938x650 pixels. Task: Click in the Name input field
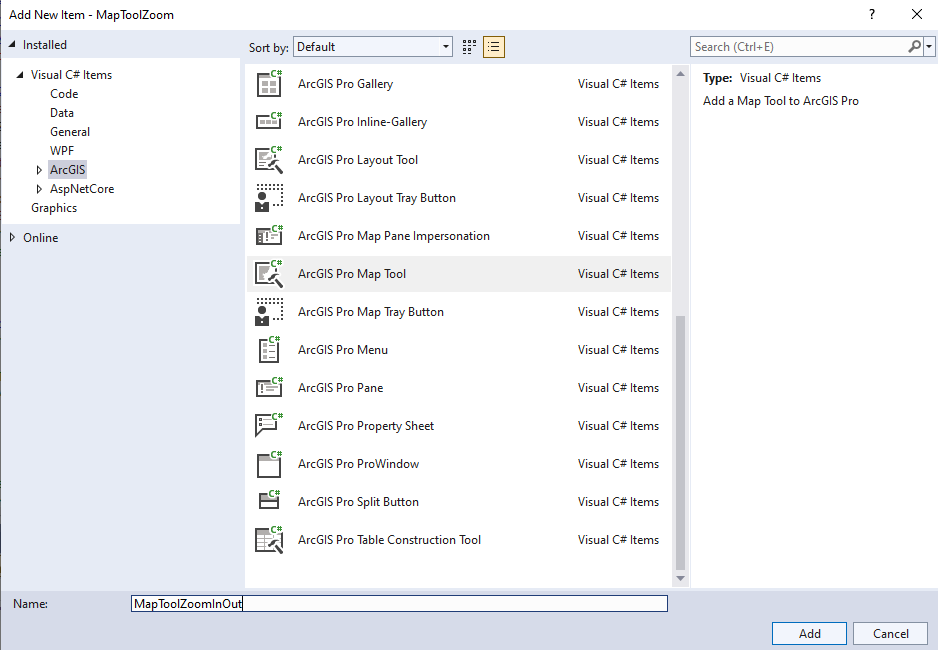click(399, 604)
